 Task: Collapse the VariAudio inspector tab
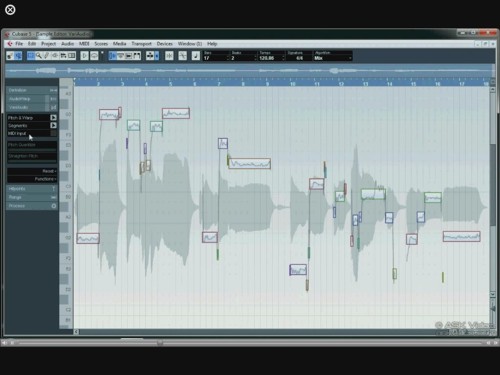[x=32, y=107]
